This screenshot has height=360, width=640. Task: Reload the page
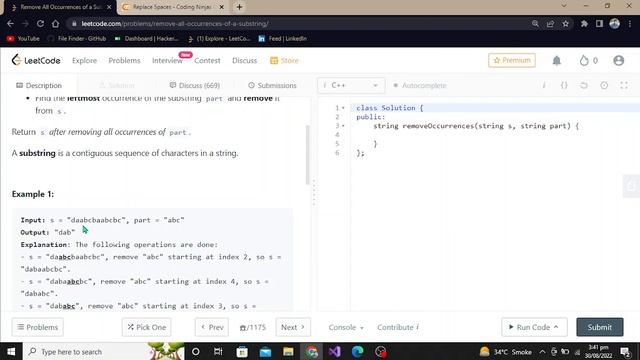[x=40, y=24]
